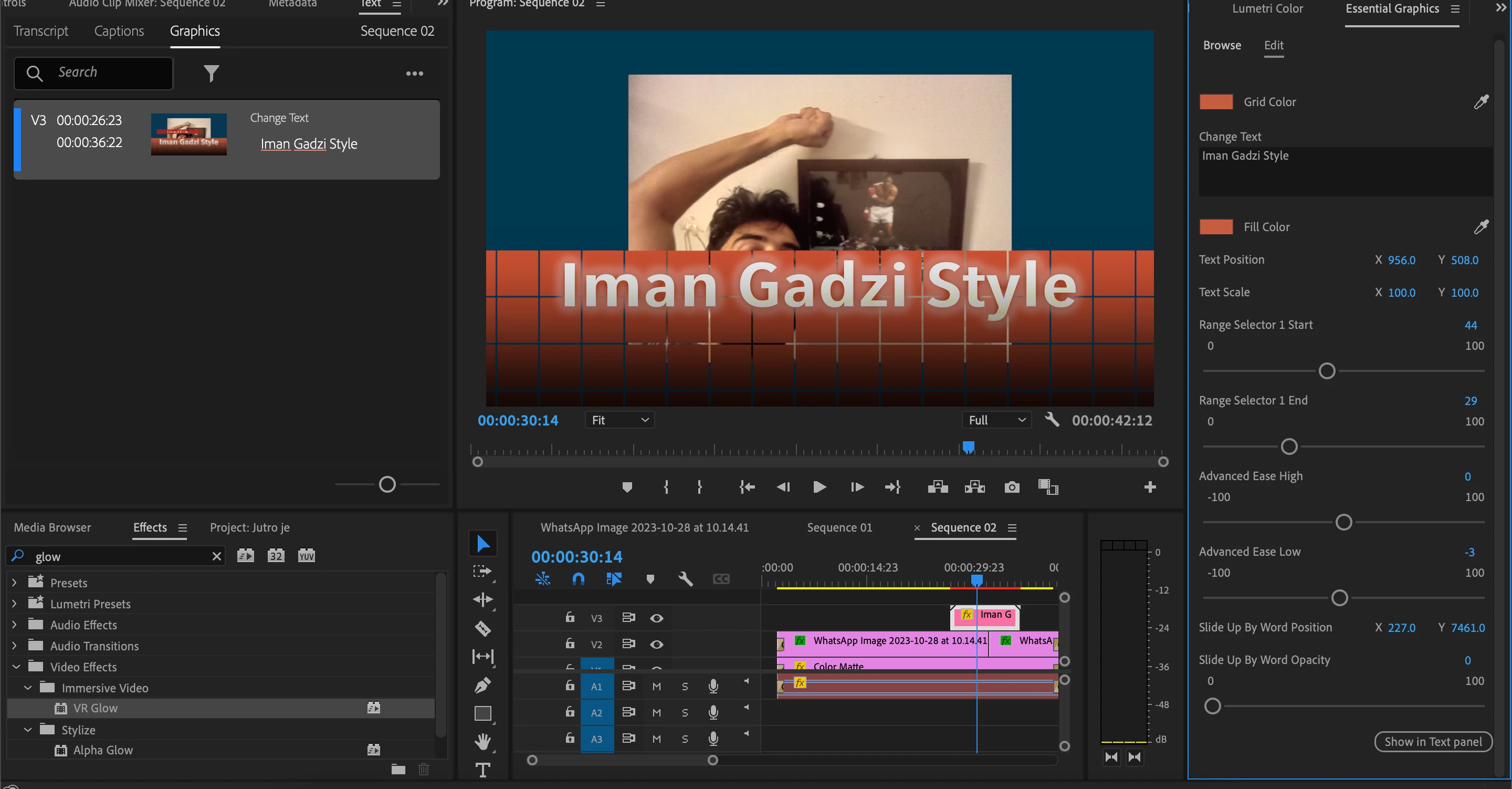Select the Type tool
1512x789 pixels.
(482, 769)
